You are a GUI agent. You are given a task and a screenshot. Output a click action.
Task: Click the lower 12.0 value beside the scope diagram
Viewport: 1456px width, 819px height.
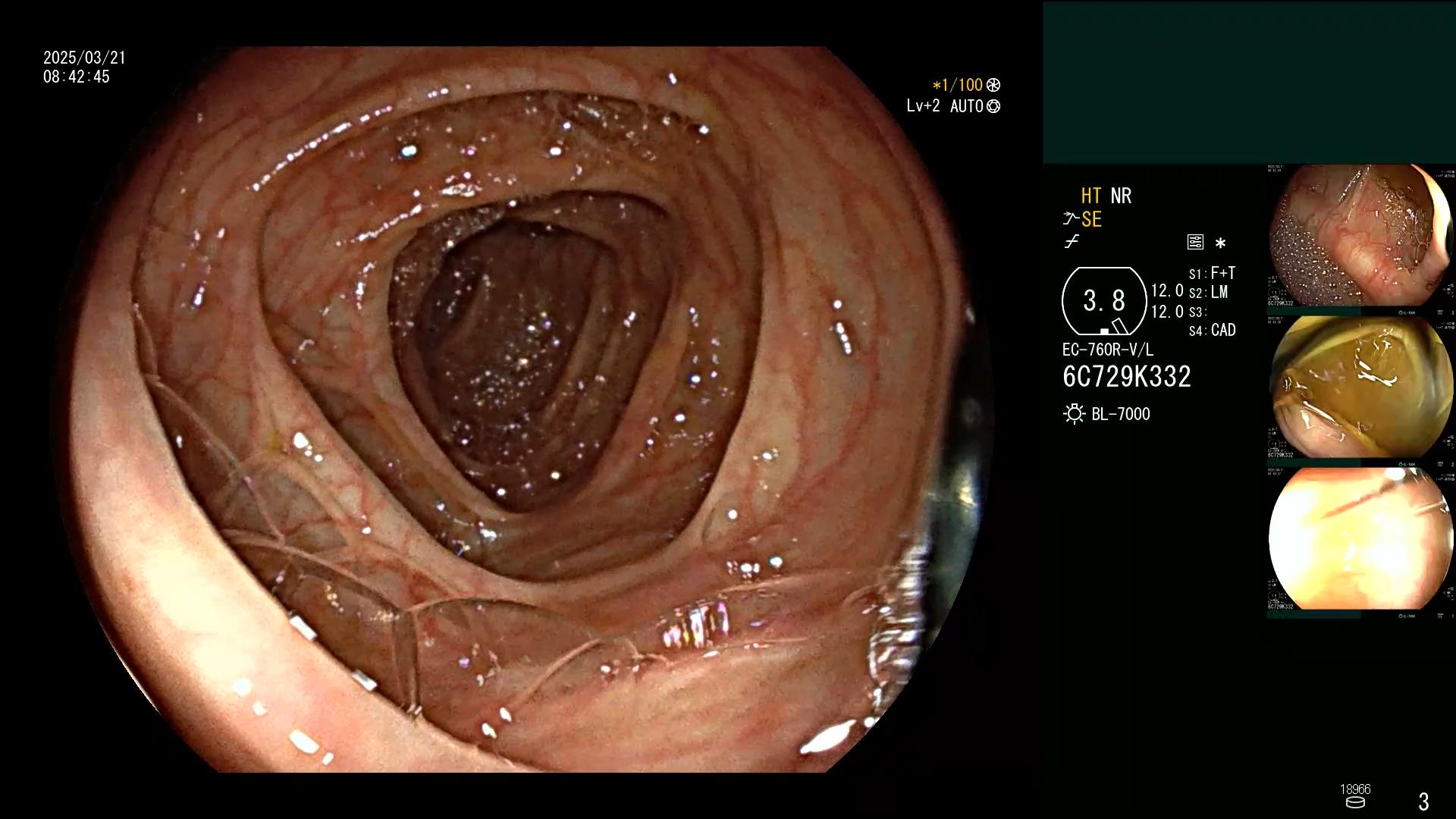click(1166, 312)
